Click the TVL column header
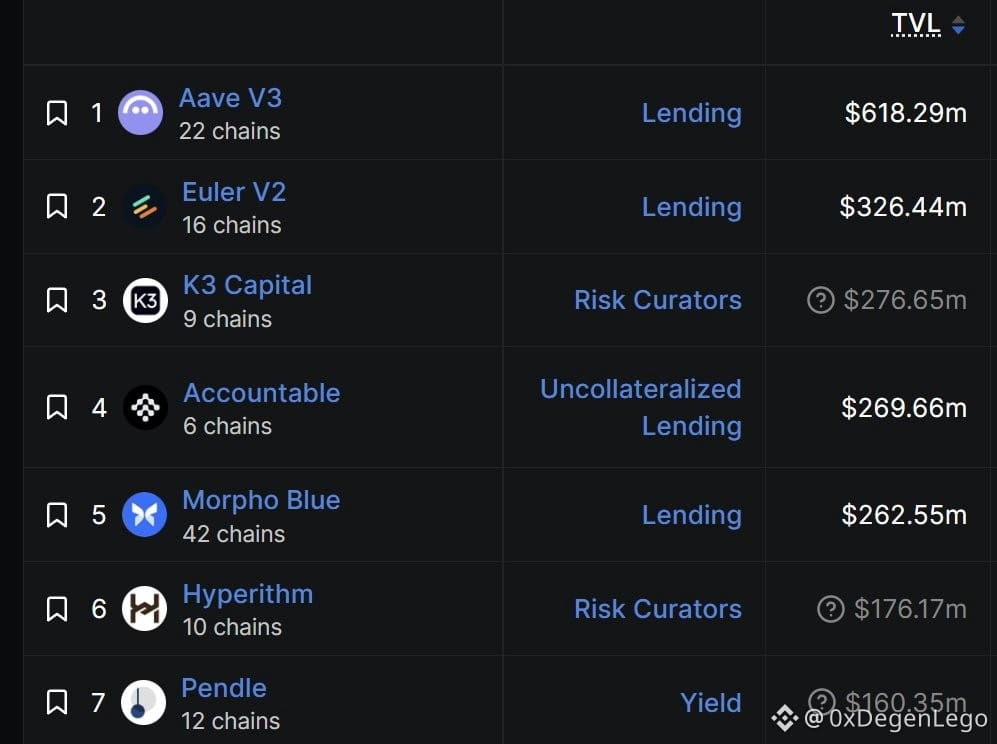Viewport: 997px width, 744px height. click(x=916, y=24)
